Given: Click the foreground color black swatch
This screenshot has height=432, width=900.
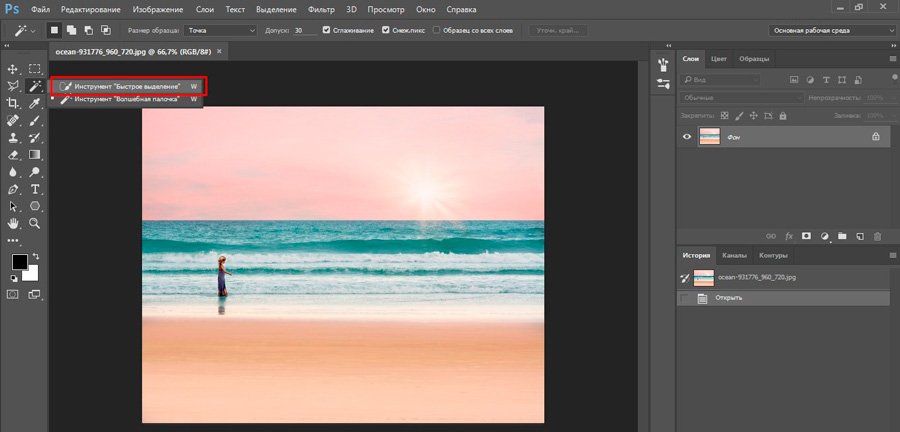Looking at the screenshot, I should click(x=20, y=262).
